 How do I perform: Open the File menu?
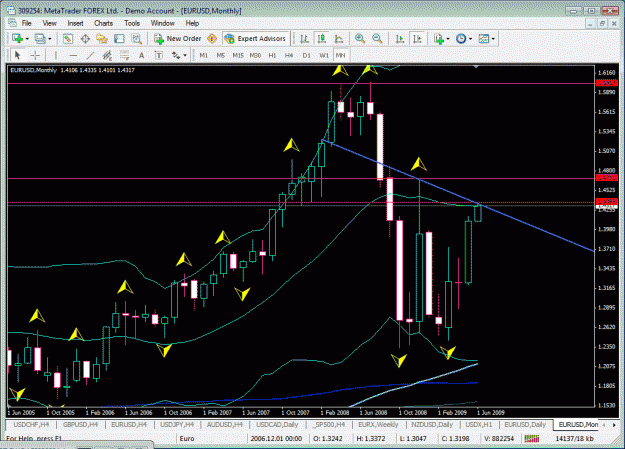click(26, 23)
